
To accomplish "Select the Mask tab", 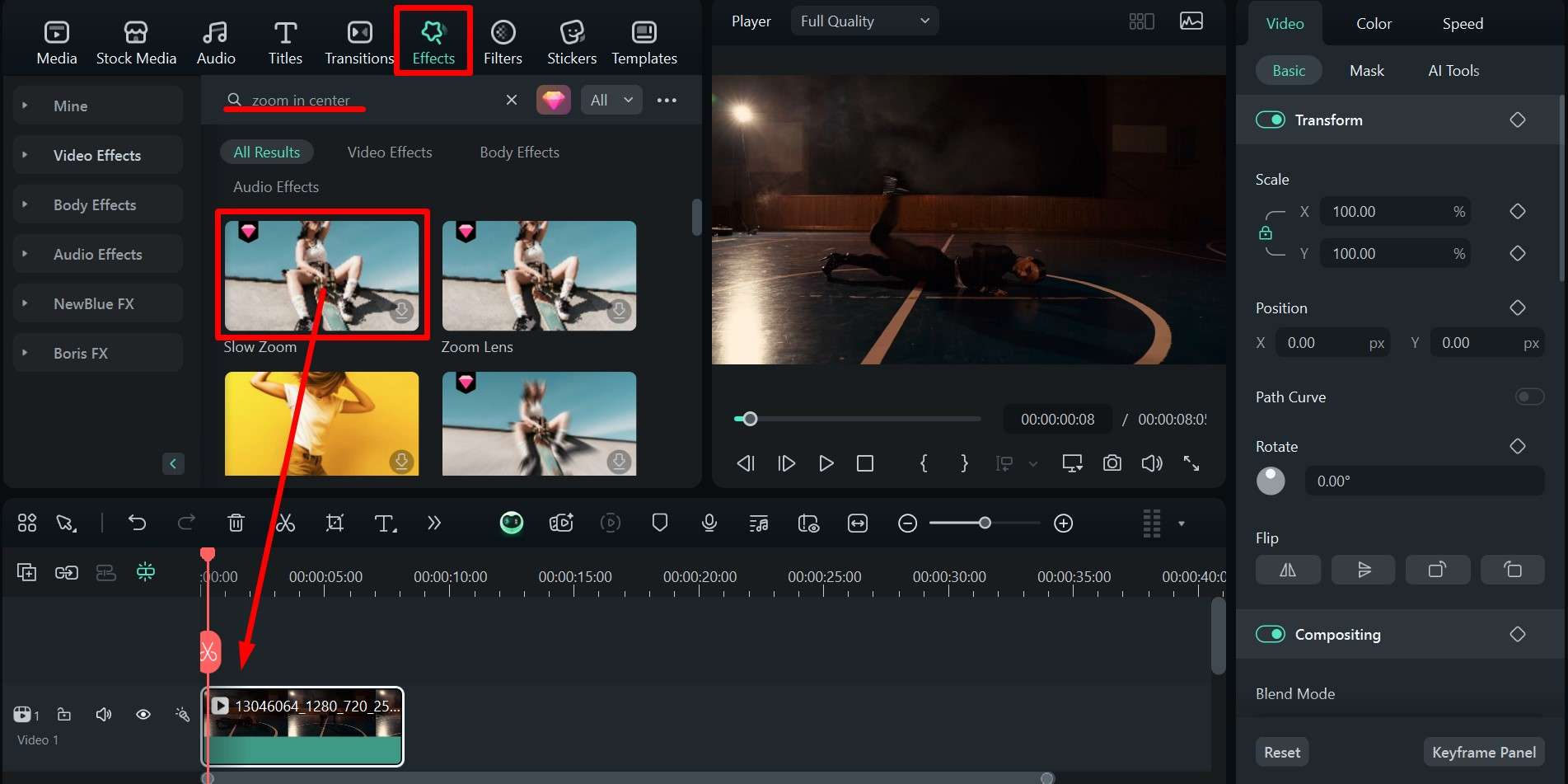I will click(x=1366, y=71).
